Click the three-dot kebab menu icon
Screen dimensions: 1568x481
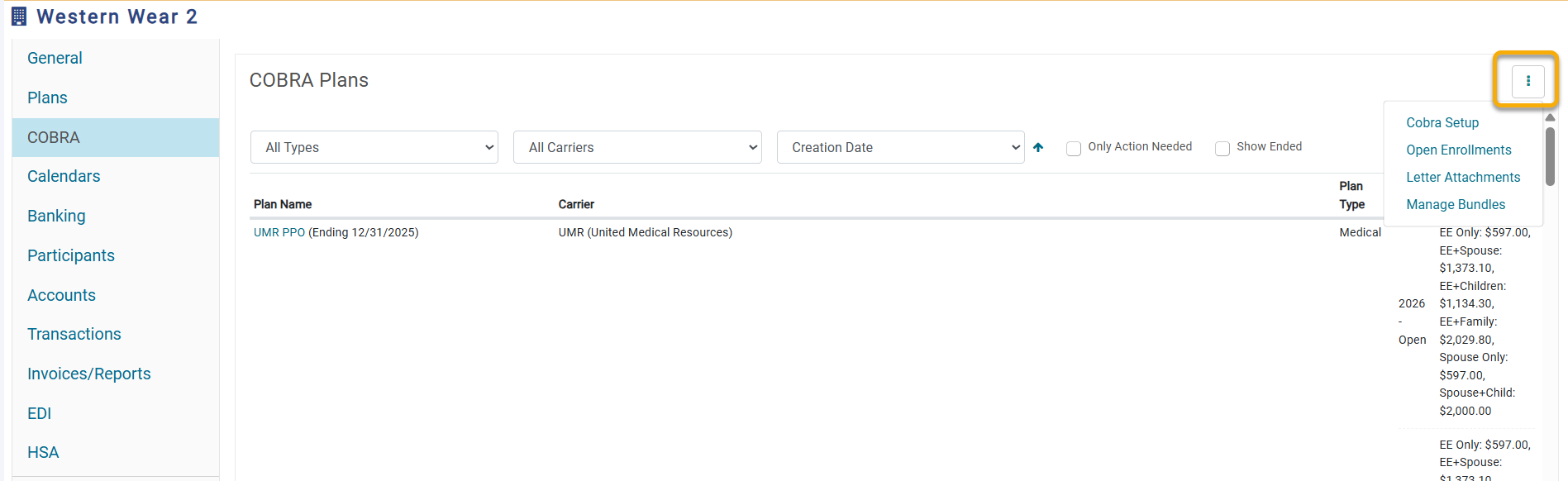pyautogui.click(x=1527, y=81)
